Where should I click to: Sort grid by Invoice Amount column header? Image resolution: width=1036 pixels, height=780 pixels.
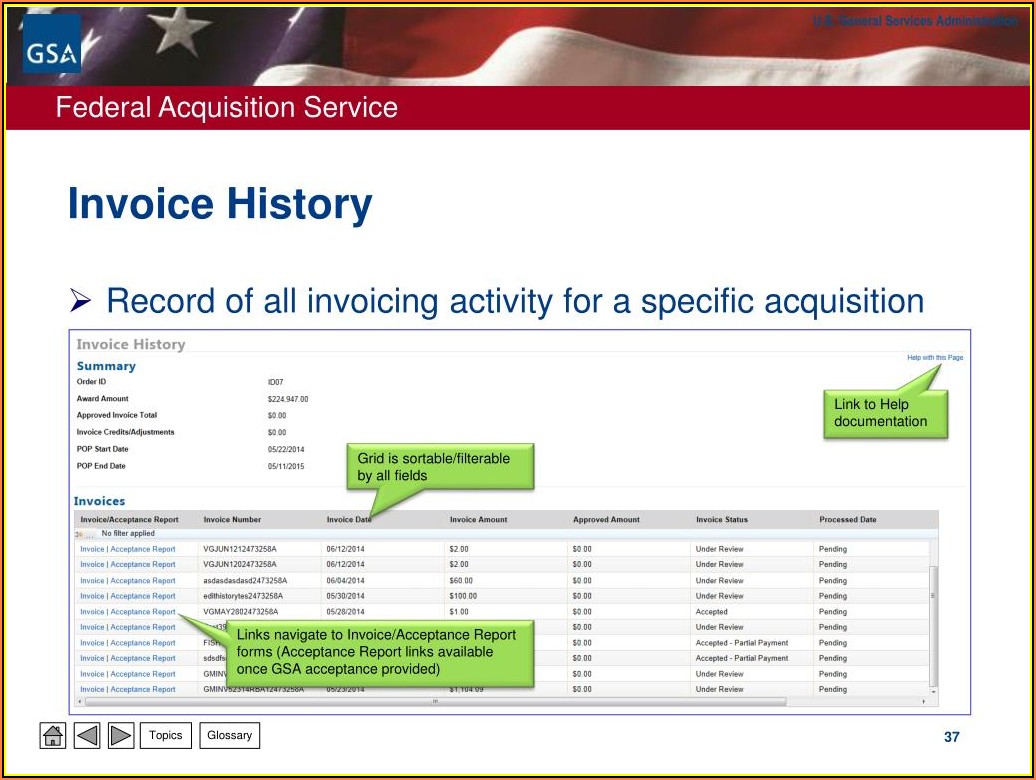478,520
